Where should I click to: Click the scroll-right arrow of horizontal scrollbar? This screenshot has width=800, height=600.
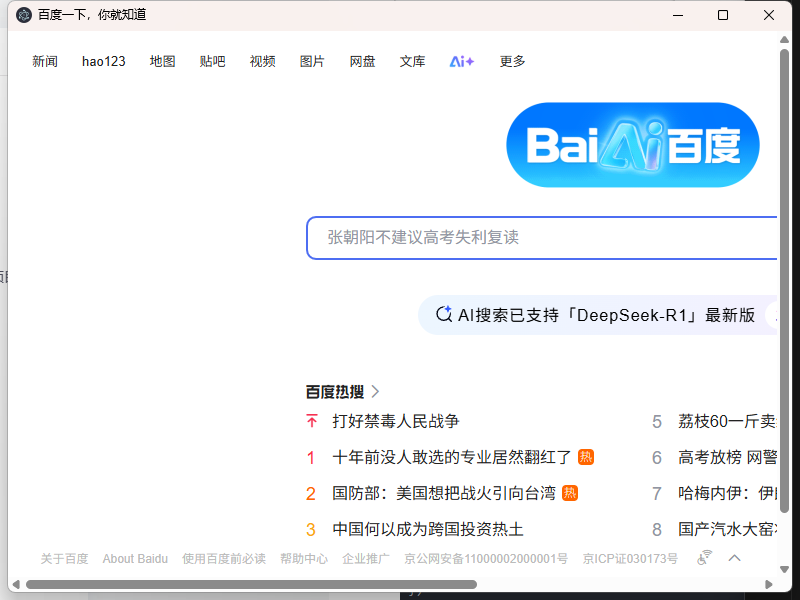point(769,584)
